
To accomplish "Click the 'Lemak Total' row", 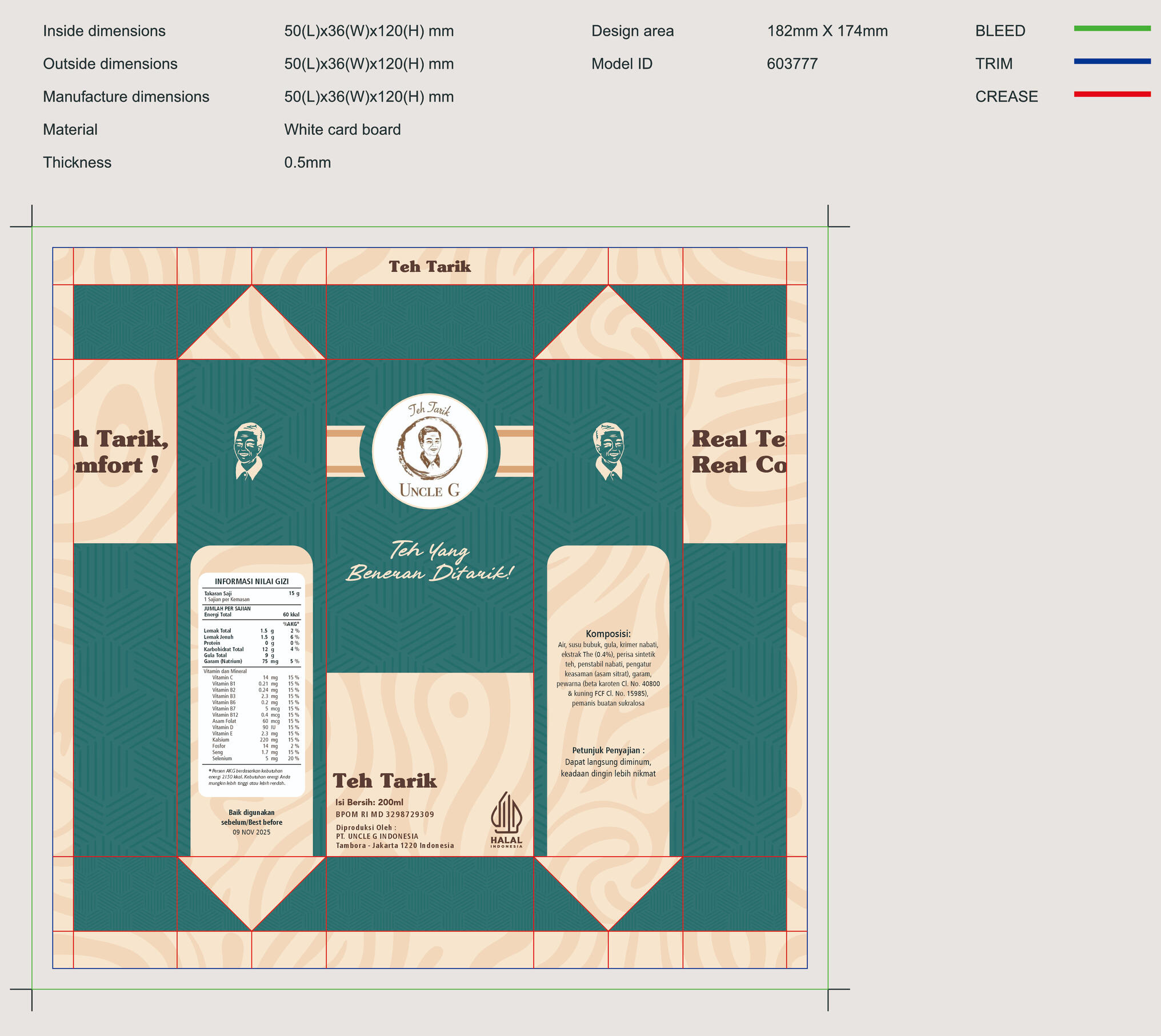I will [x=251, y=631].
